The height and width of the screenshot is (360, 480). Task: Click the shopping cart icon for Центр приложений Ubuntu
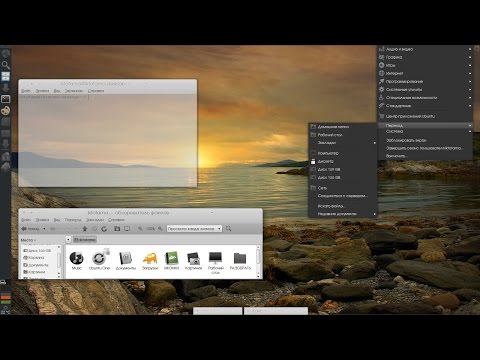point(382,116)
